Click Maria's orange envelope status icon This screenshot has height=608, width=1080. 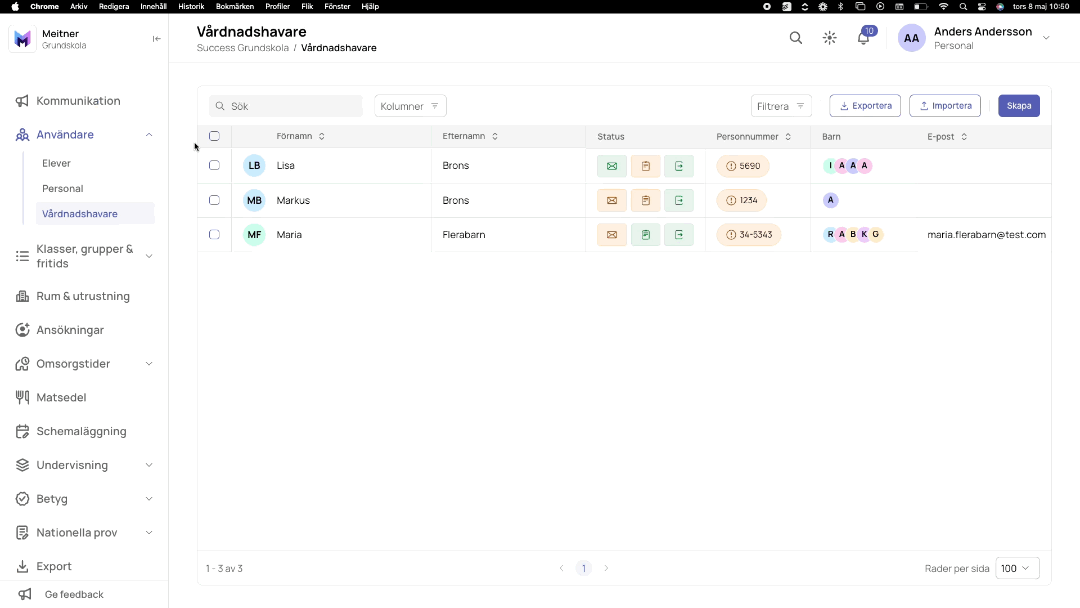(612, 235)
